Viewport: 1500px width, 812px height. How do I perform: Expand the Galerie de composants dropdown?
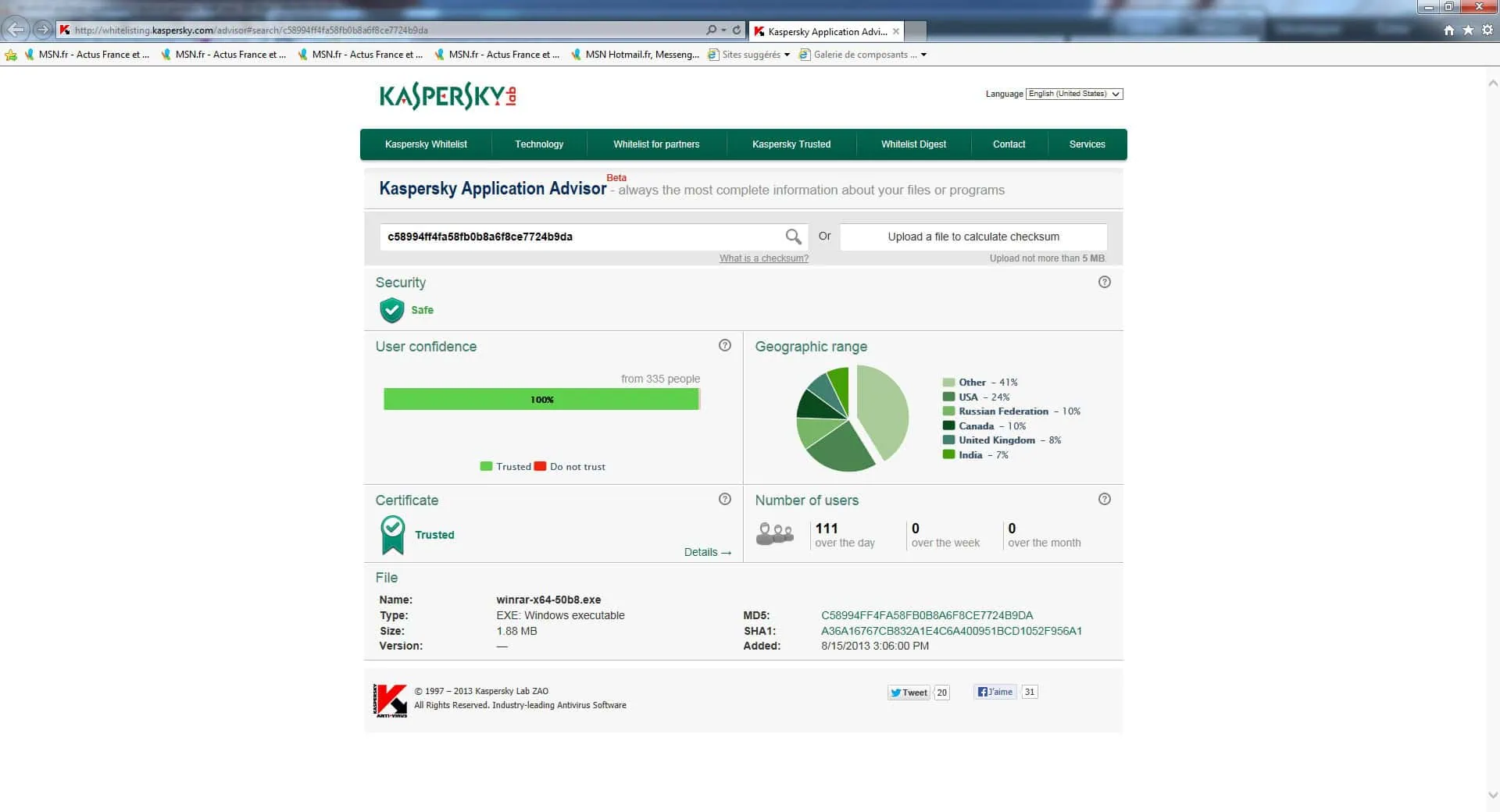[x=923, y=55]
